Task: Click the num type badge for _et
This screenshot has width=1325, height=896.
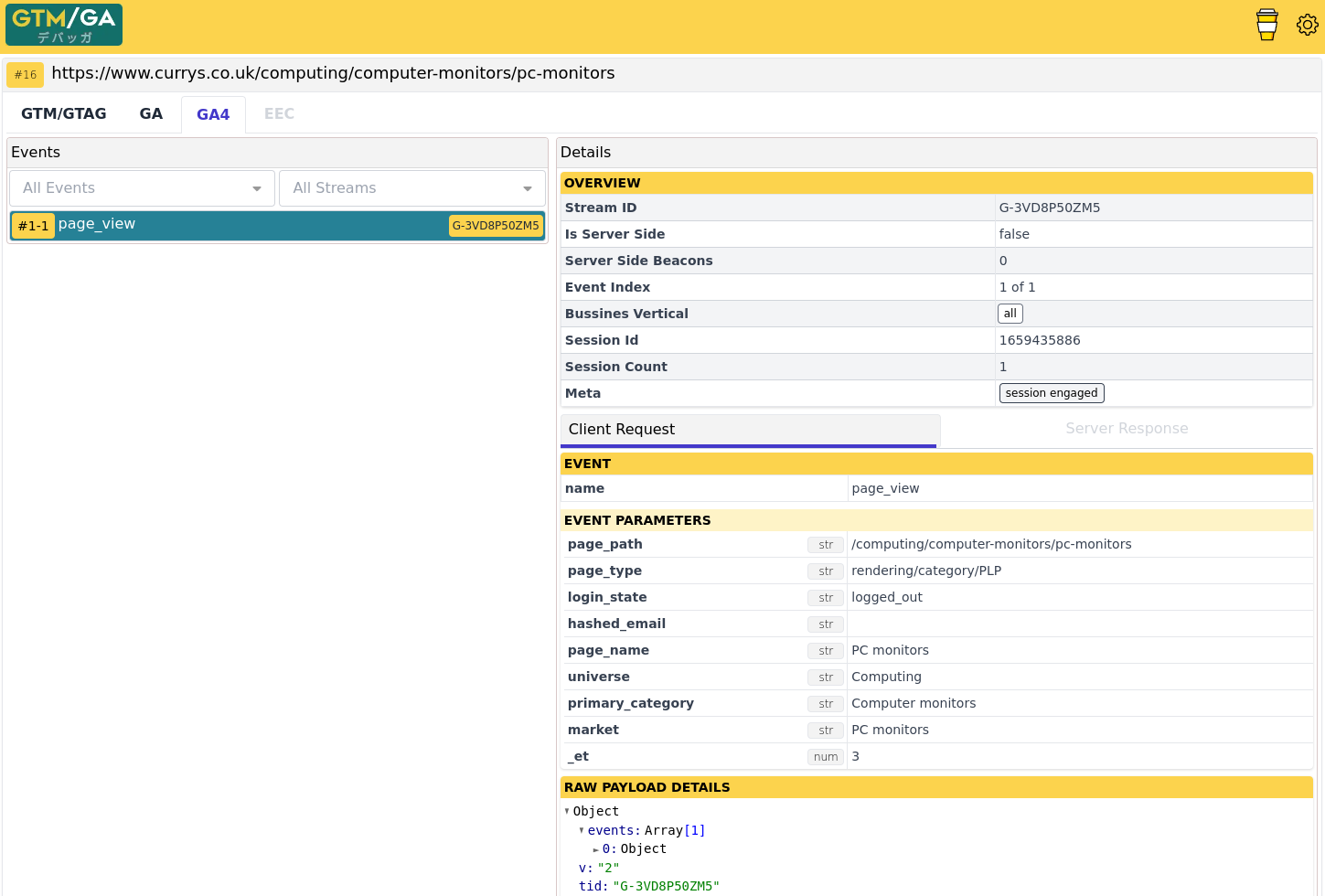Action: pyautogui.click(x=826, y=757)
